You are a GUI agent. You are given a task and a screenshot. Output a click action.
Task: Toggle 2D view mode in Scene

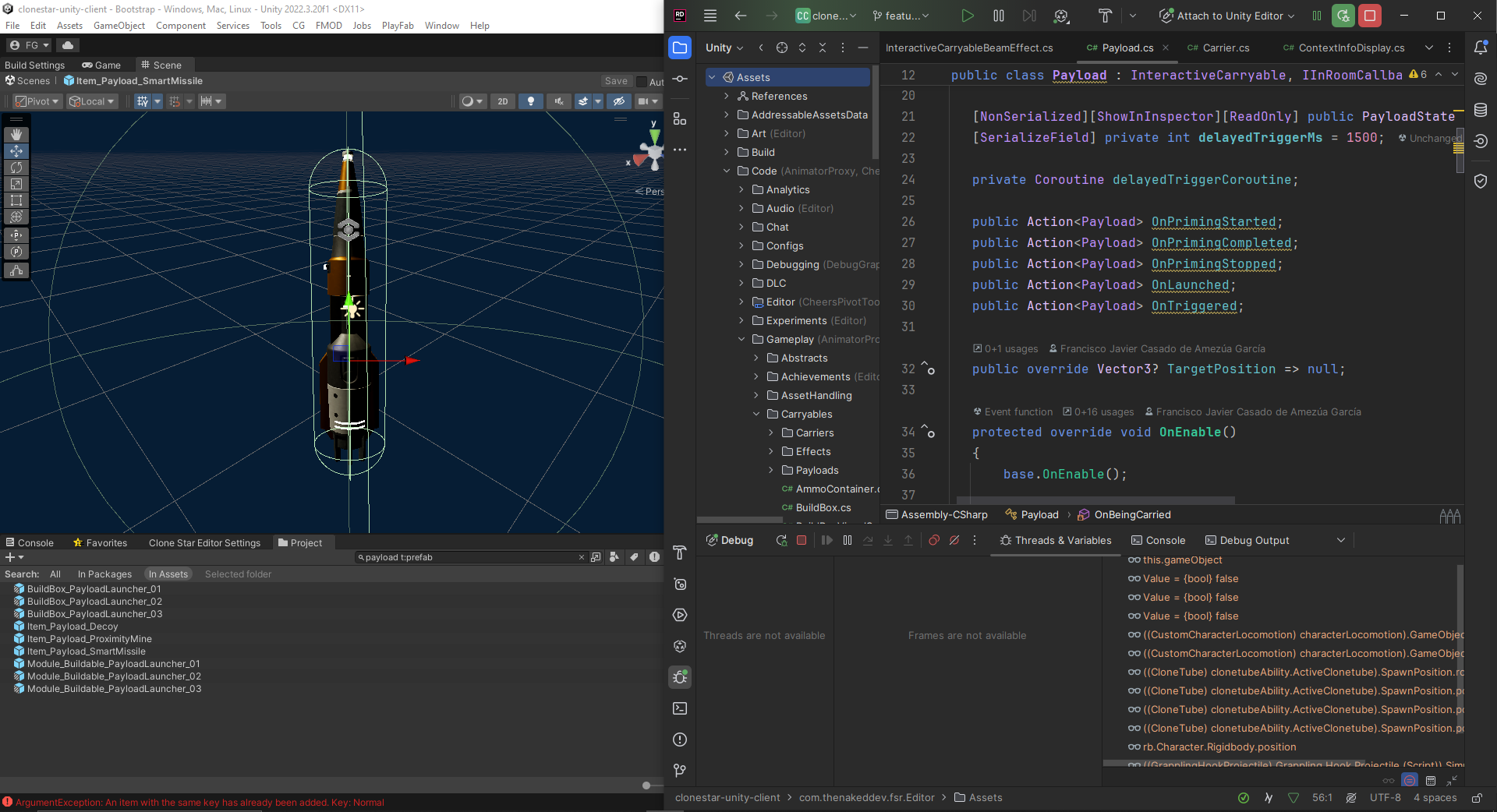pyautogui.click(x=503, y=101)
